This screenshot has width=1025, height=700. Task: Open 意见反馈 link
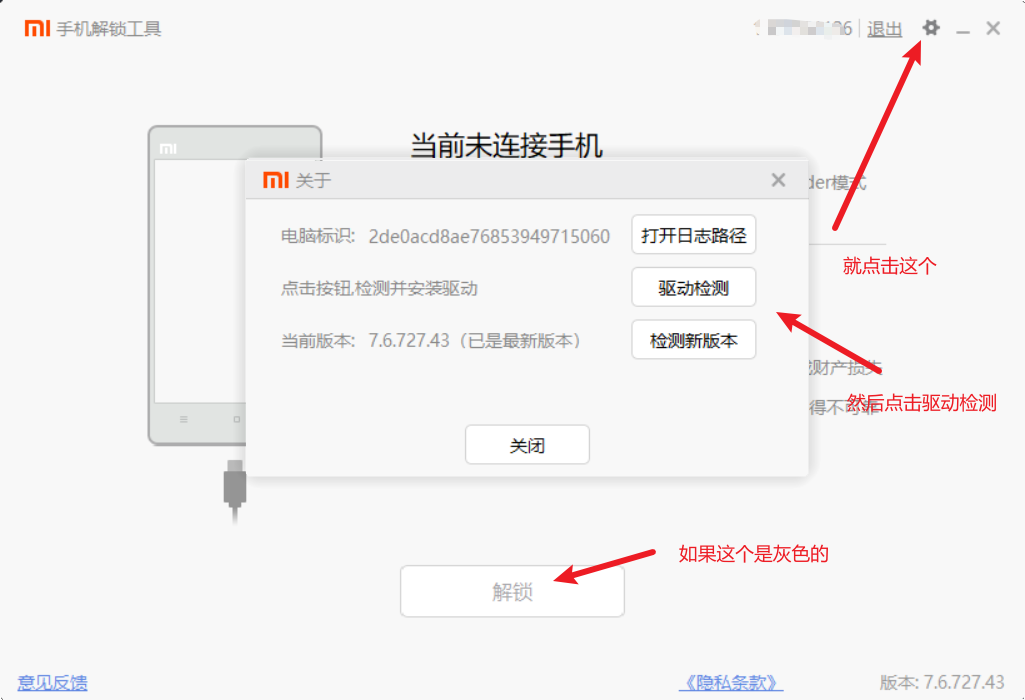(52, 683)
